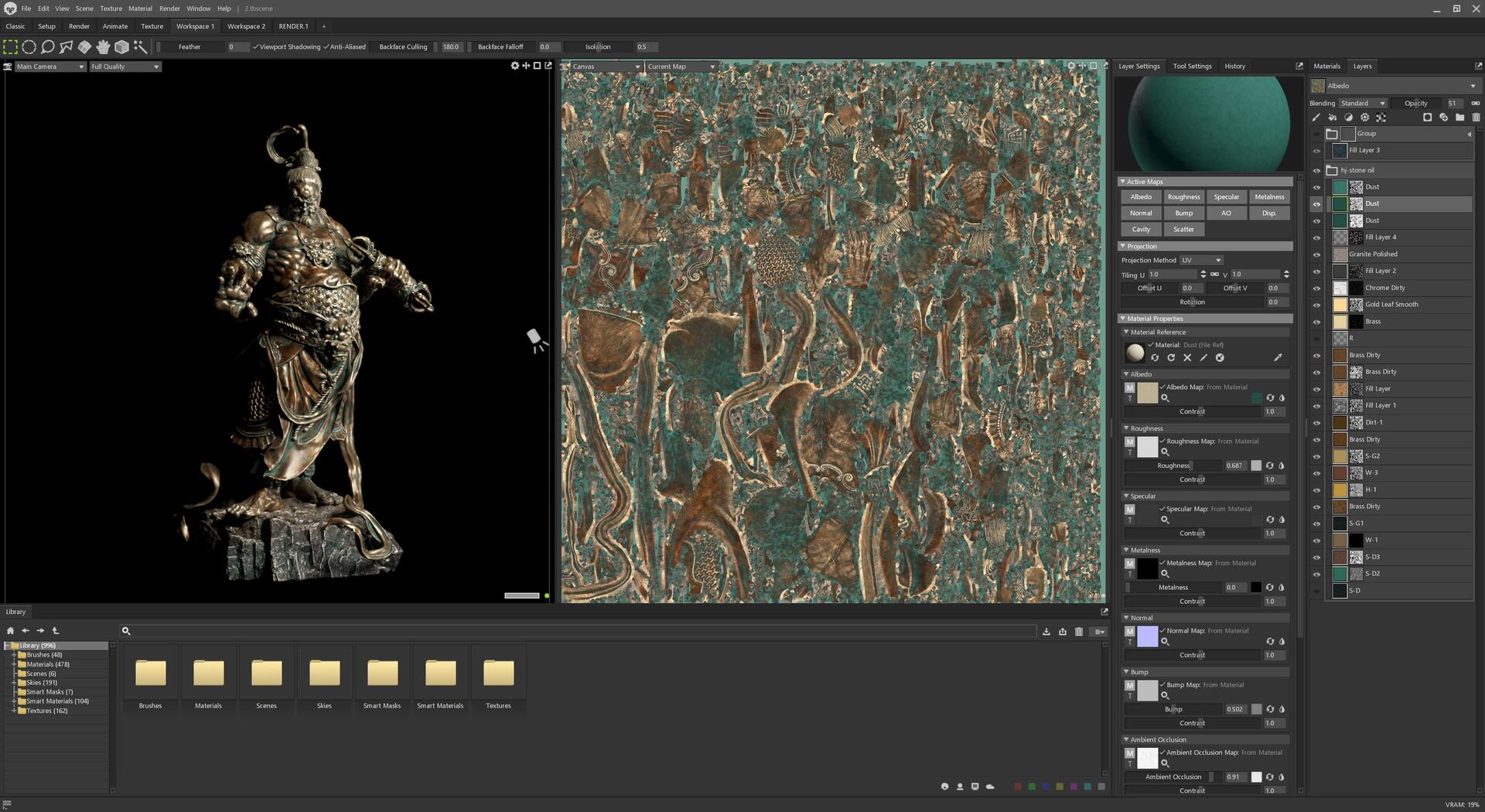Click the Roughness active map button
The image size is (1485, 812).
[x=1183, y=197]
